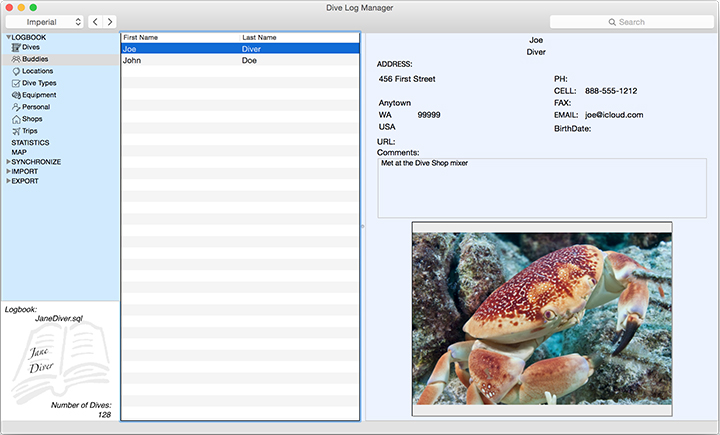Select Buddies in the sidebar

coord(35,59)
